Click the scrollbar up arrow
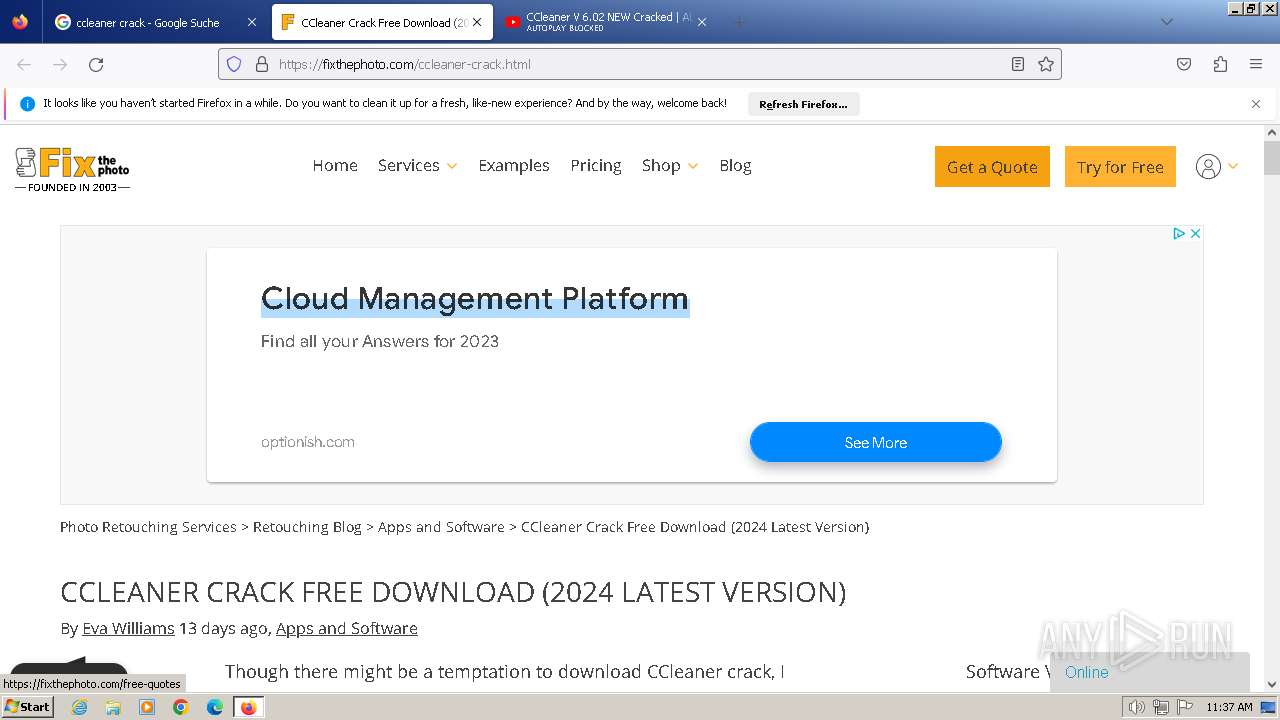The height and width of the screenshot is (720, 1280). point(1272,132)
